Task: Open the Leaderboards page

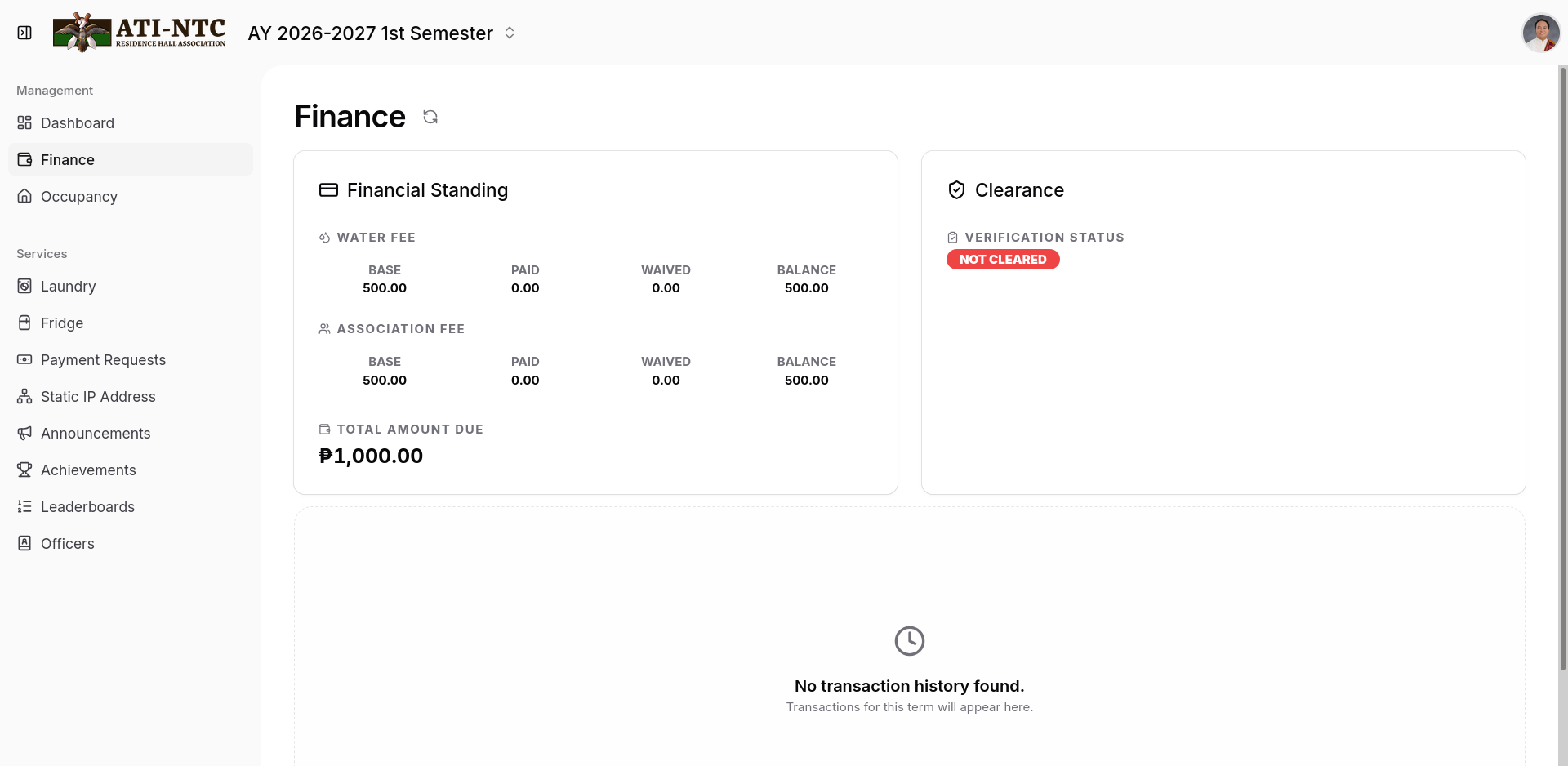Action: (131, 506)
